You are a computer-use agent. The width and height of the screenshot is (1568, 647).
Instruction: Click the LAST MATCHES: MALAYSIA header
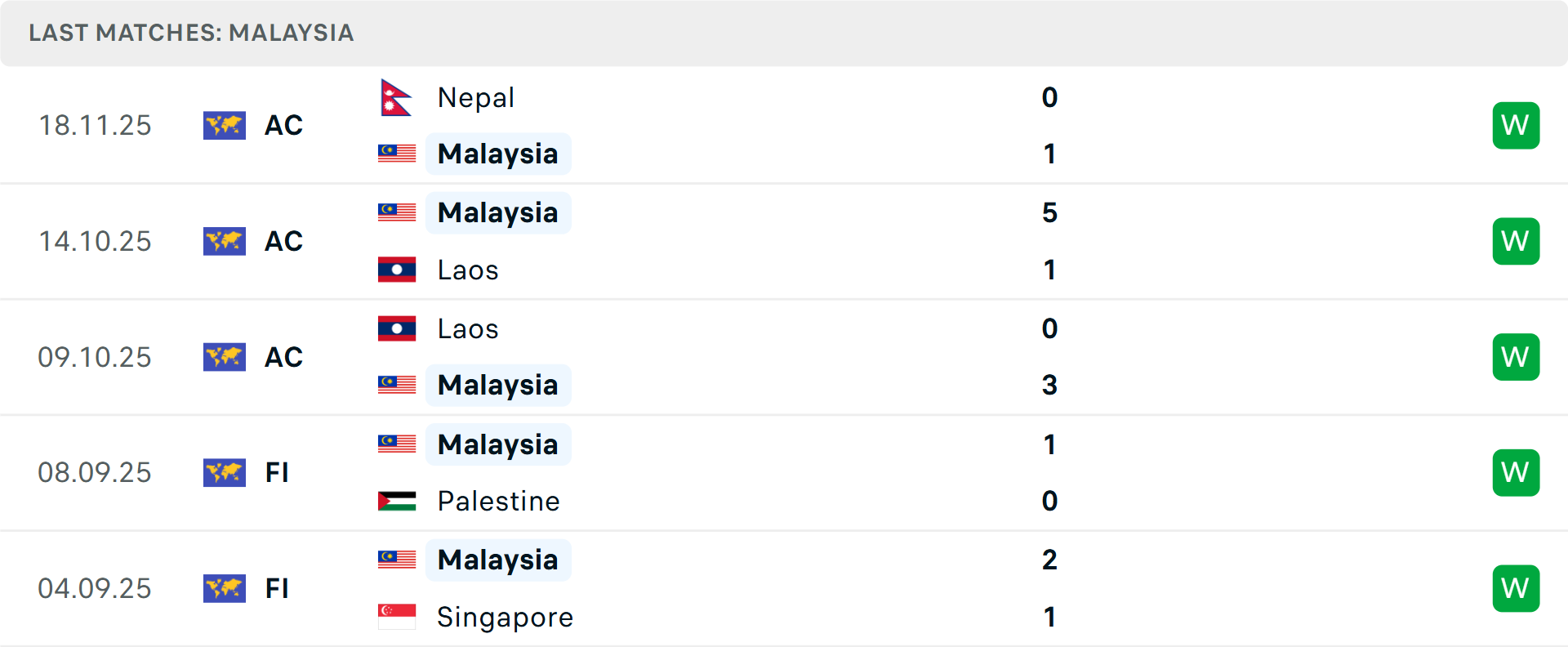click(x=190, y=33)
